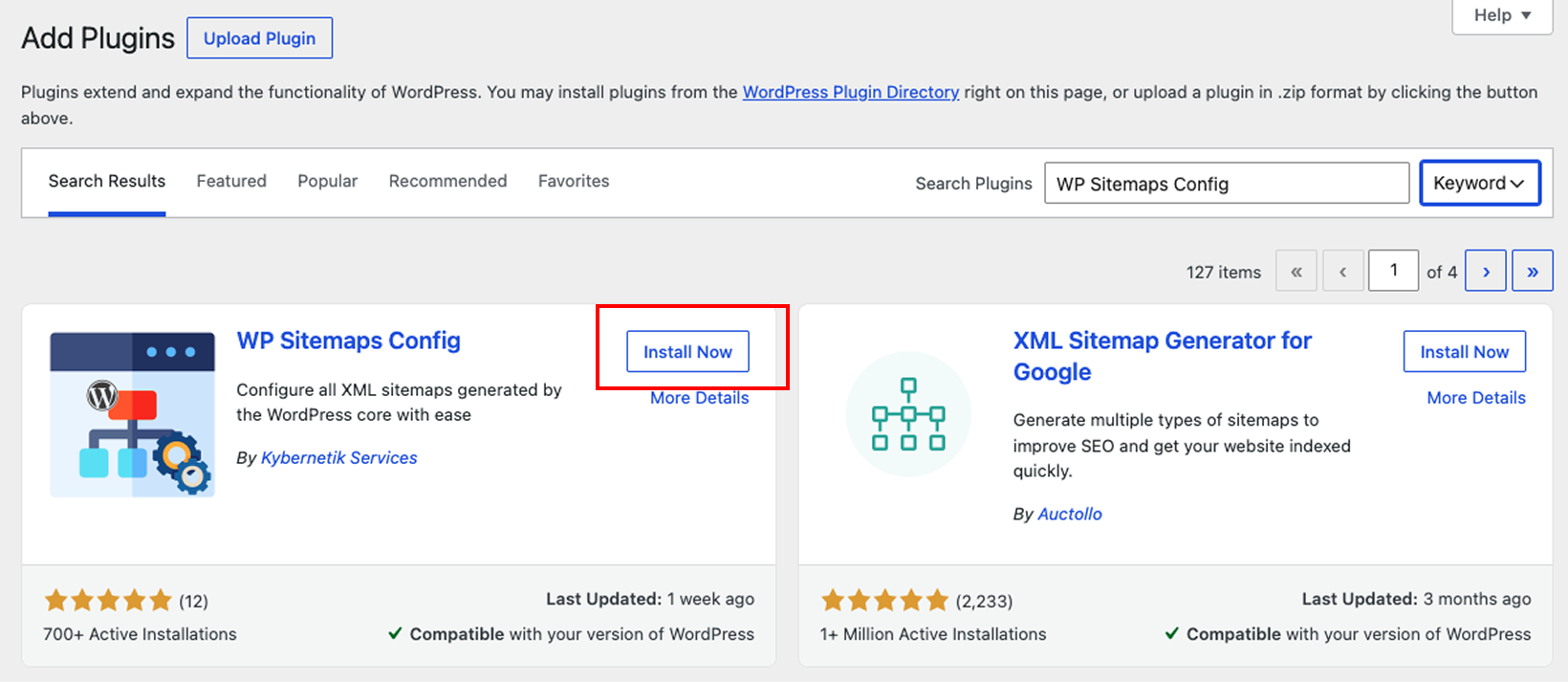Open the WordPress Plugin Directory link

(851, 92)
